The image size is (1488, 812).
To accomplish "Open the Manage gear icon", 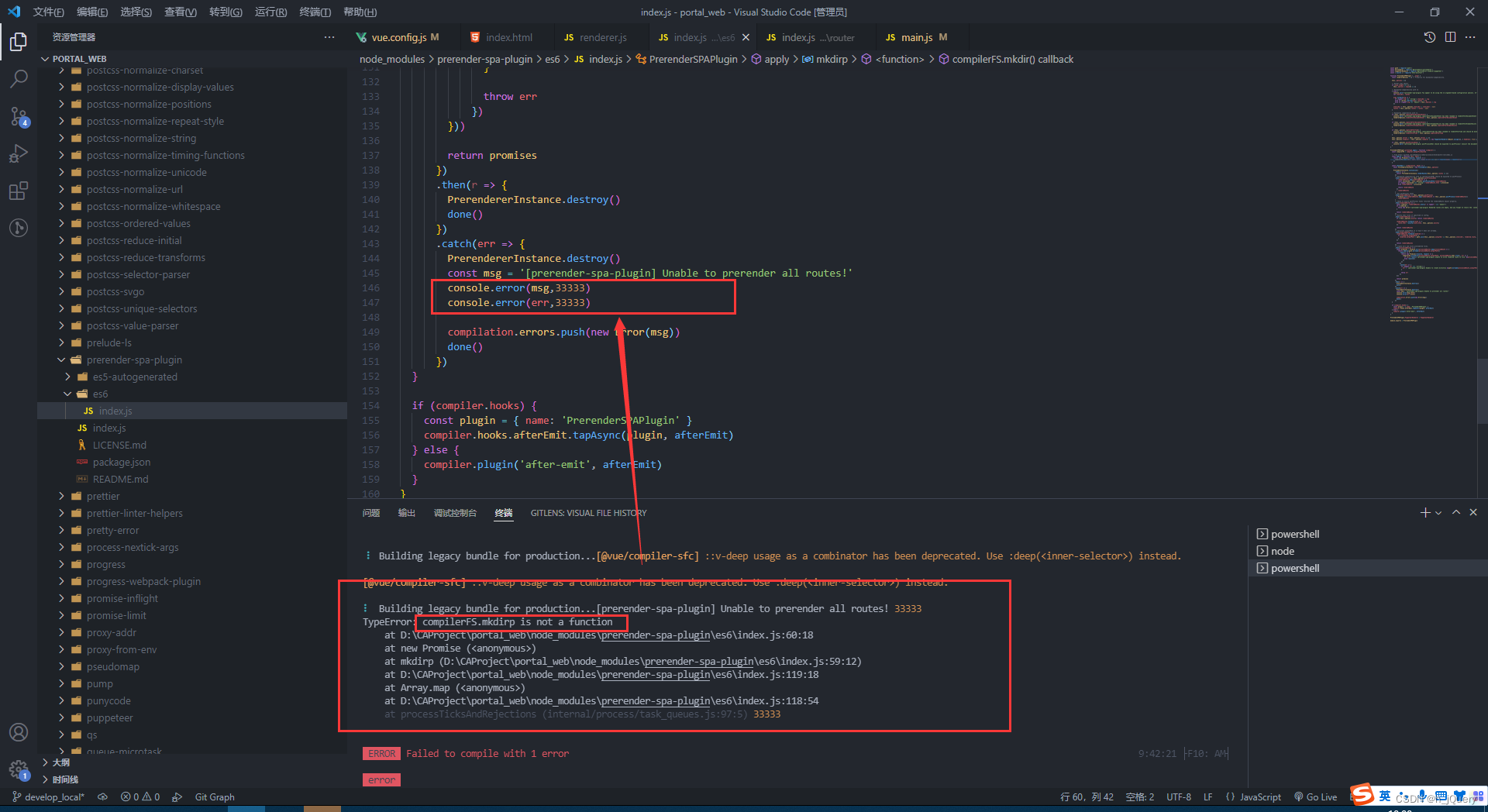I will 19,769.
